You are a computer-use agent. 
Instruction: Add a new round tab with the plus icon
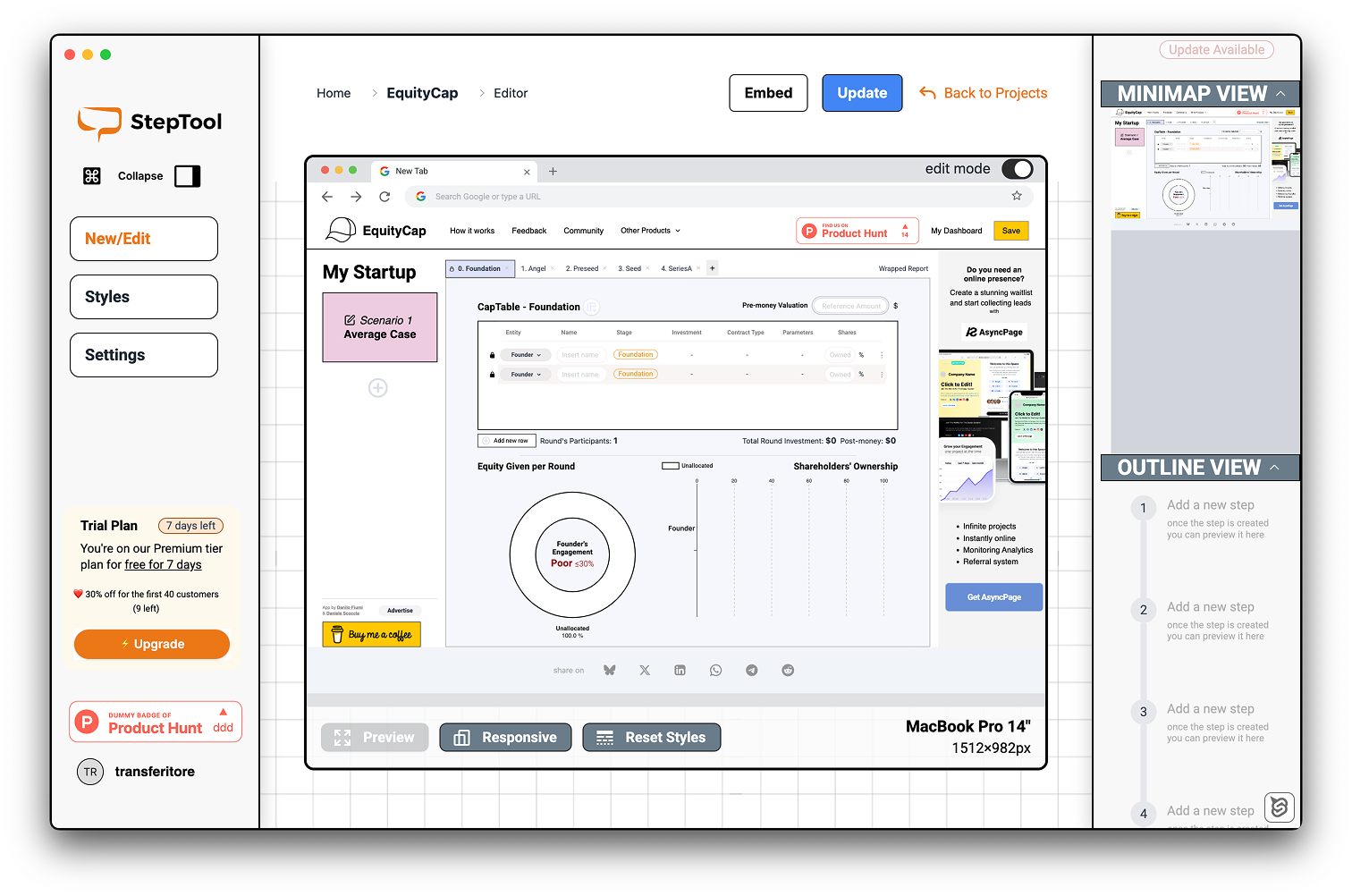(712, 267)
